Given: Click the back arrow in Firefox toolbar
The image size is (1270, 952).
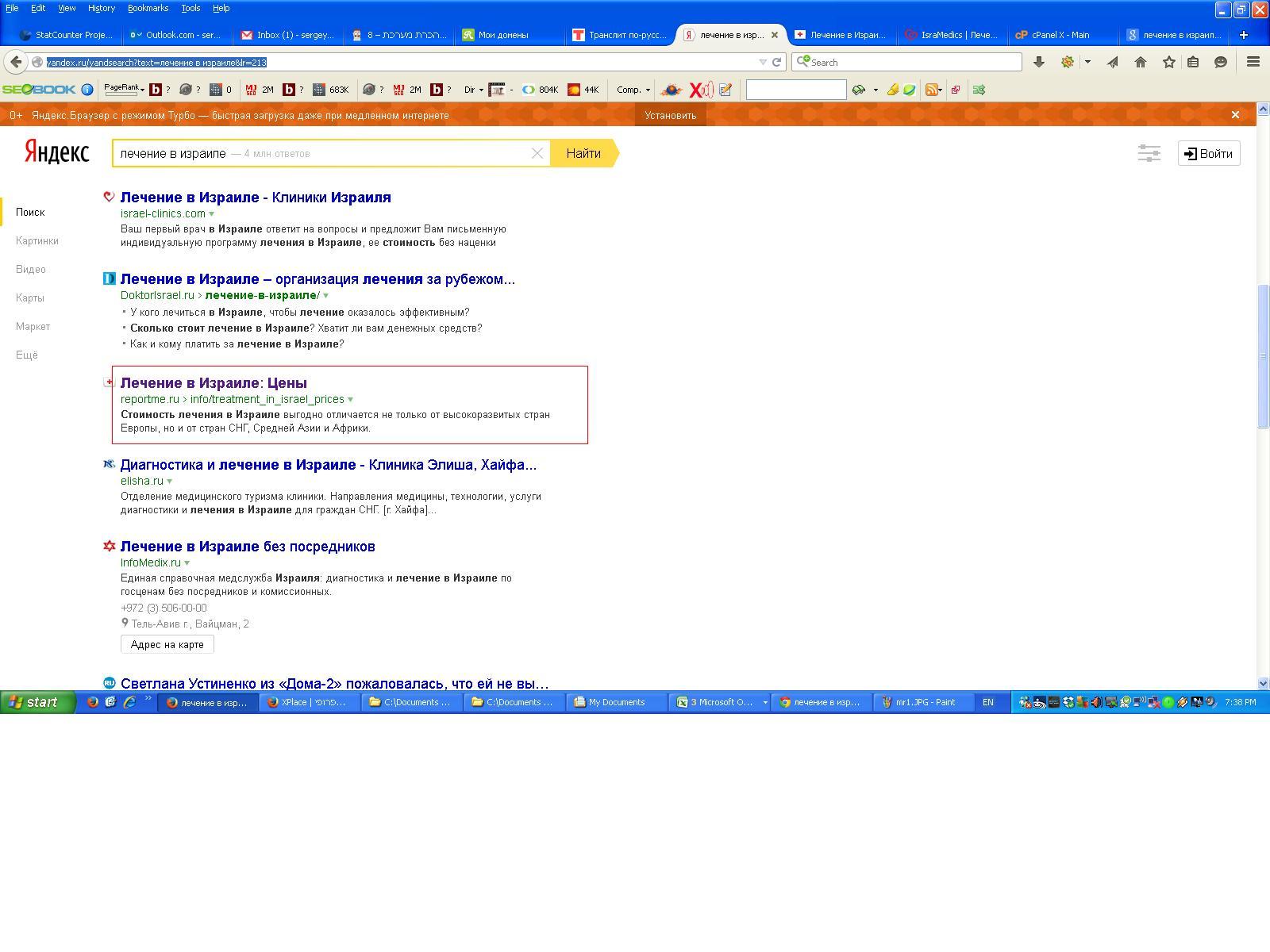Looking at the screenshot, I should click(x=16, y=62).
